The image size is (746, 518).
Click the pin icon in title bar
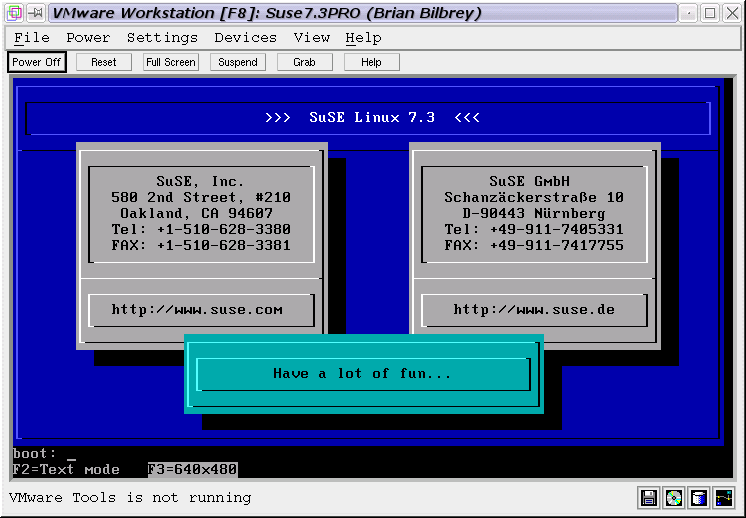coord(35,13)
